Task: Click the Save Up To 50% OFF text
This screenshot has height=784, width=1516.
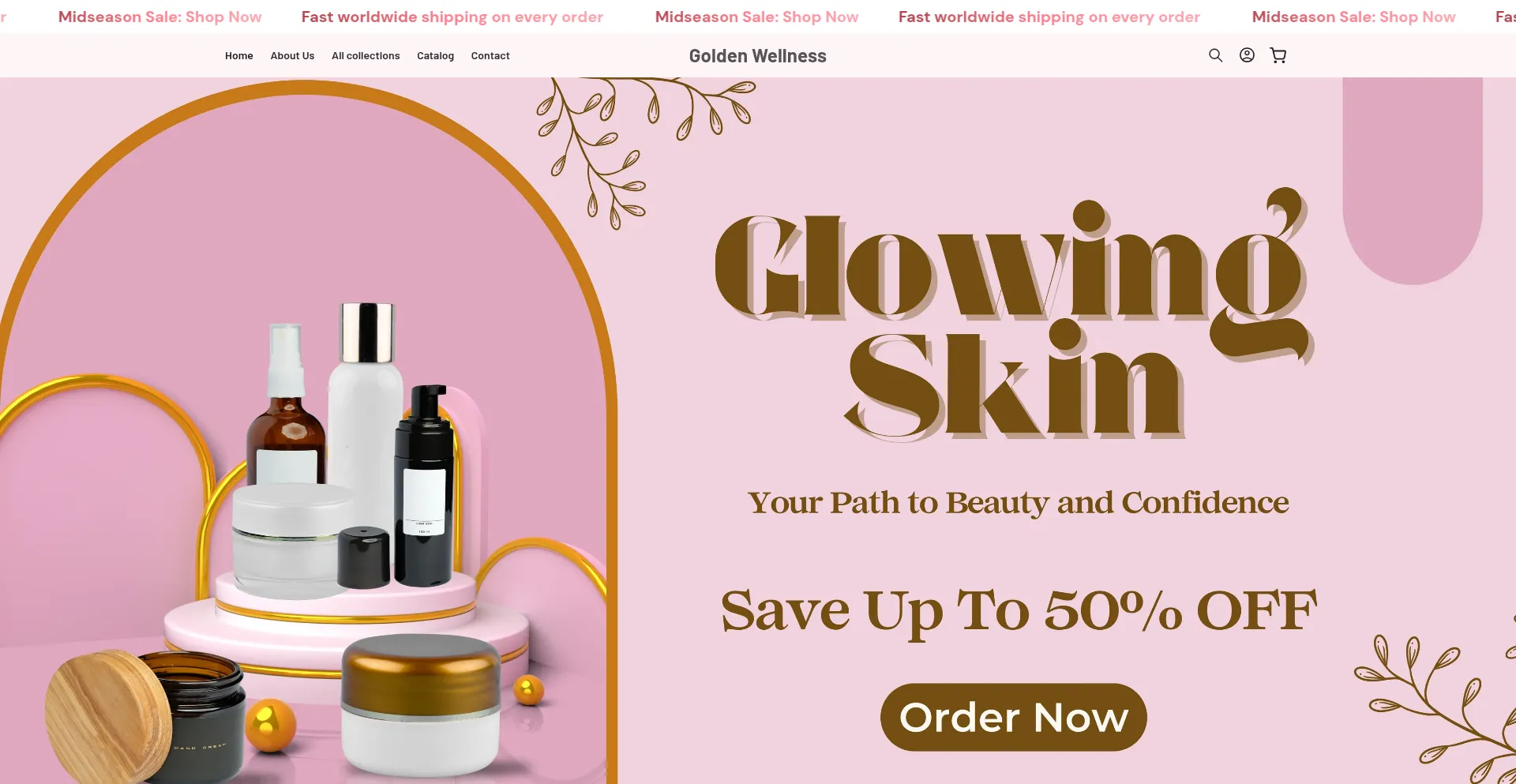Action: 1019,611
